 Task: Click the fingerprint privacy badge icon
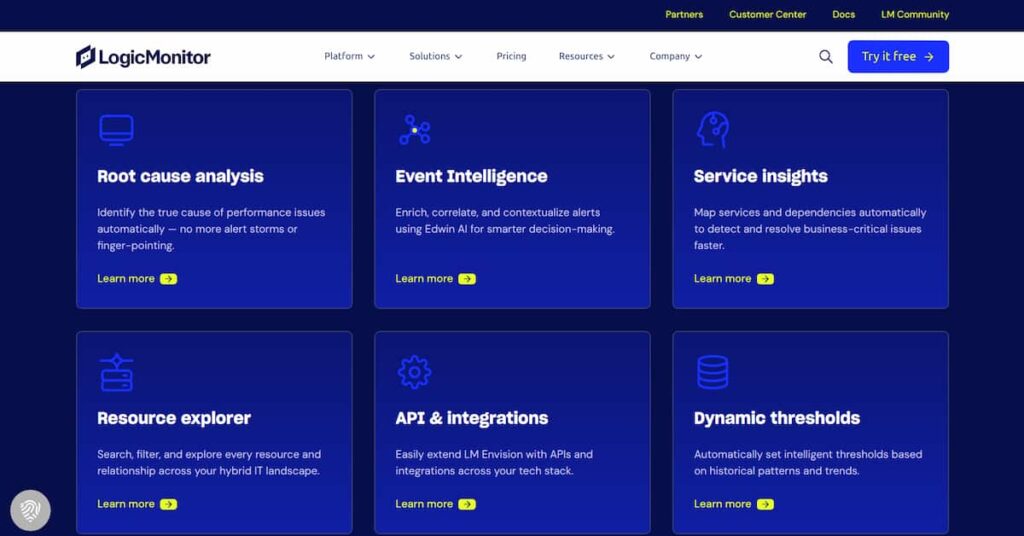(x=30, y=510)
